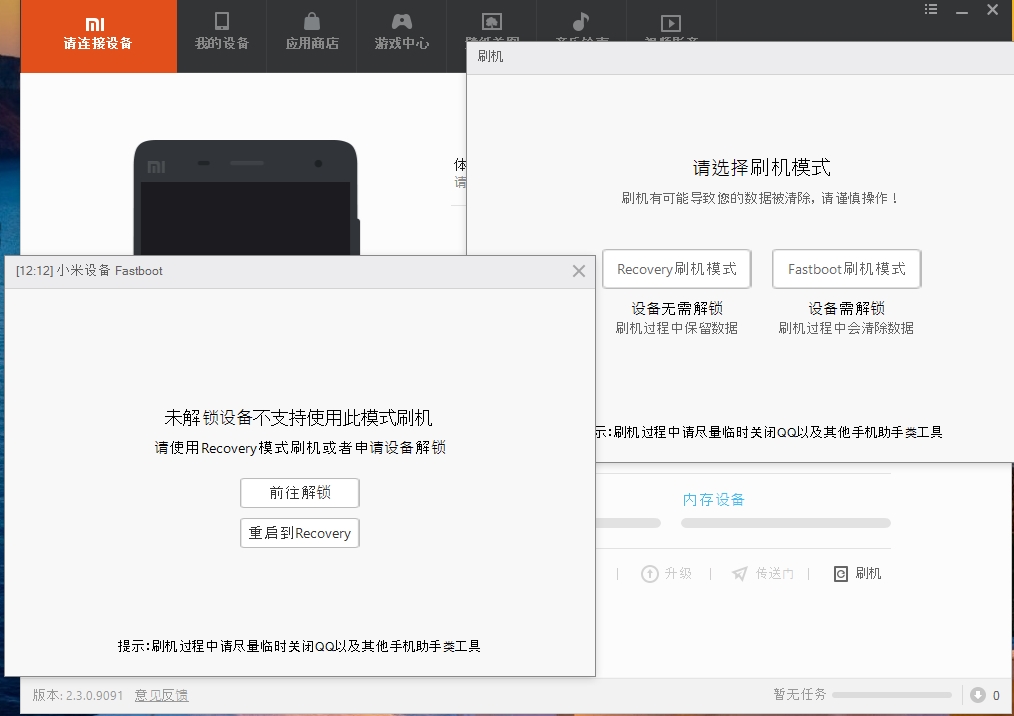Open the 游戏中心 game center tab

[x=402, y=33]
